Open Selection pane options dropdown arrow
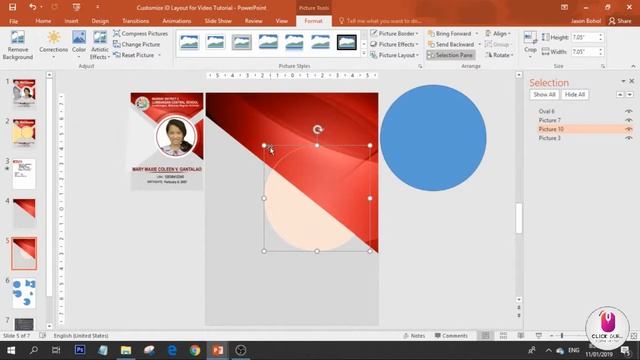The width and height of the screenshot is (640, 360). tap(623, 81)
